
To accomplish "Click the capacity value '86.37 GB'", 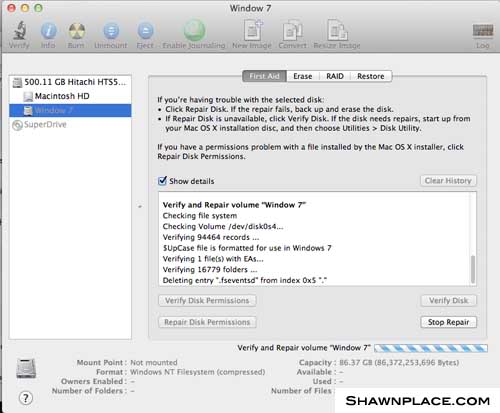I will tap(399, 363).
